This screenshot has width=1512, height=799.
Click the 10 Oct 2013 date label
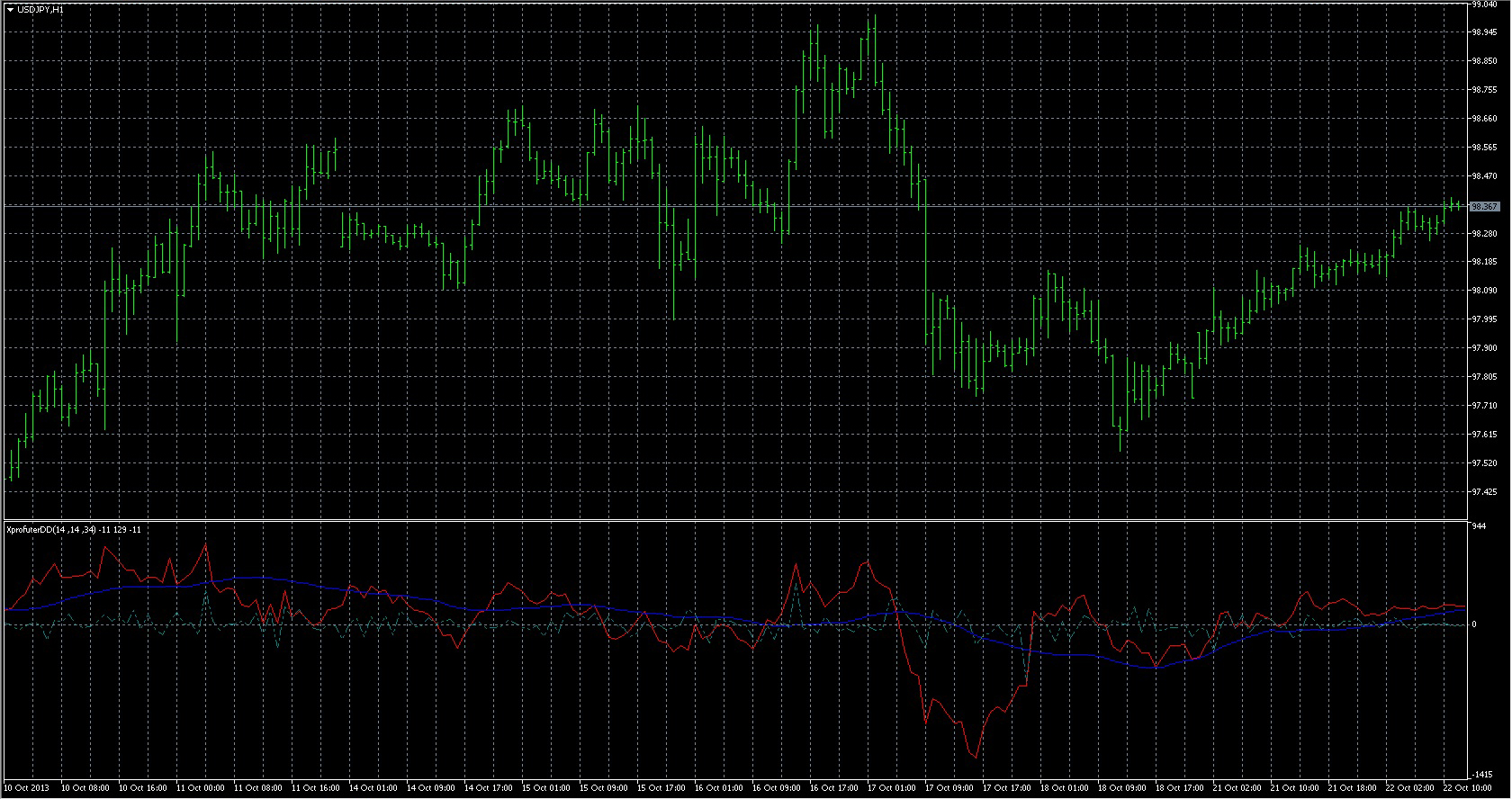click(27, 788)
